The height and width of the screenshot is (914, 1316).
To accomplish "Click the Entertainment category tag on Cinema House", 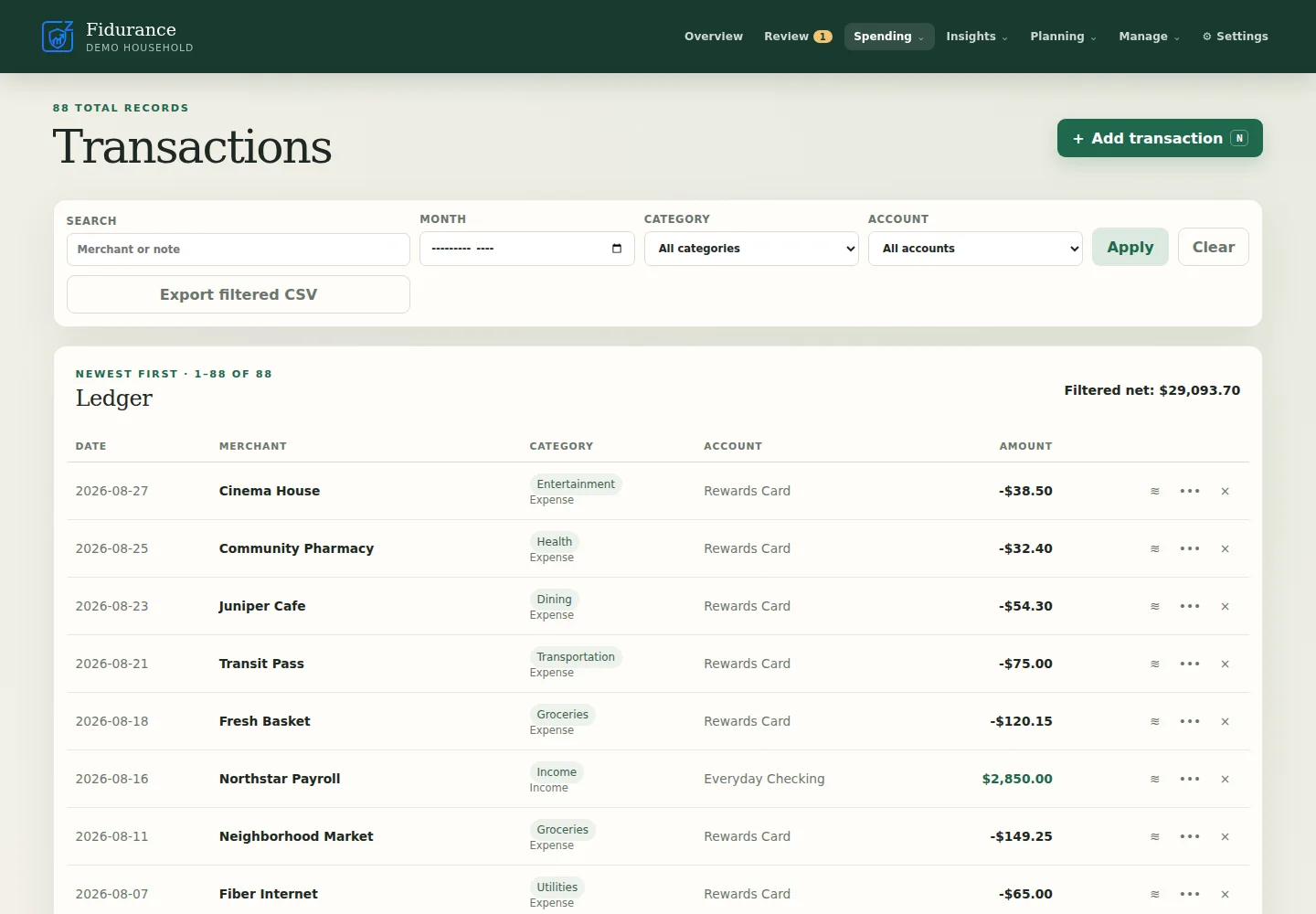I will tap(576, 484).
